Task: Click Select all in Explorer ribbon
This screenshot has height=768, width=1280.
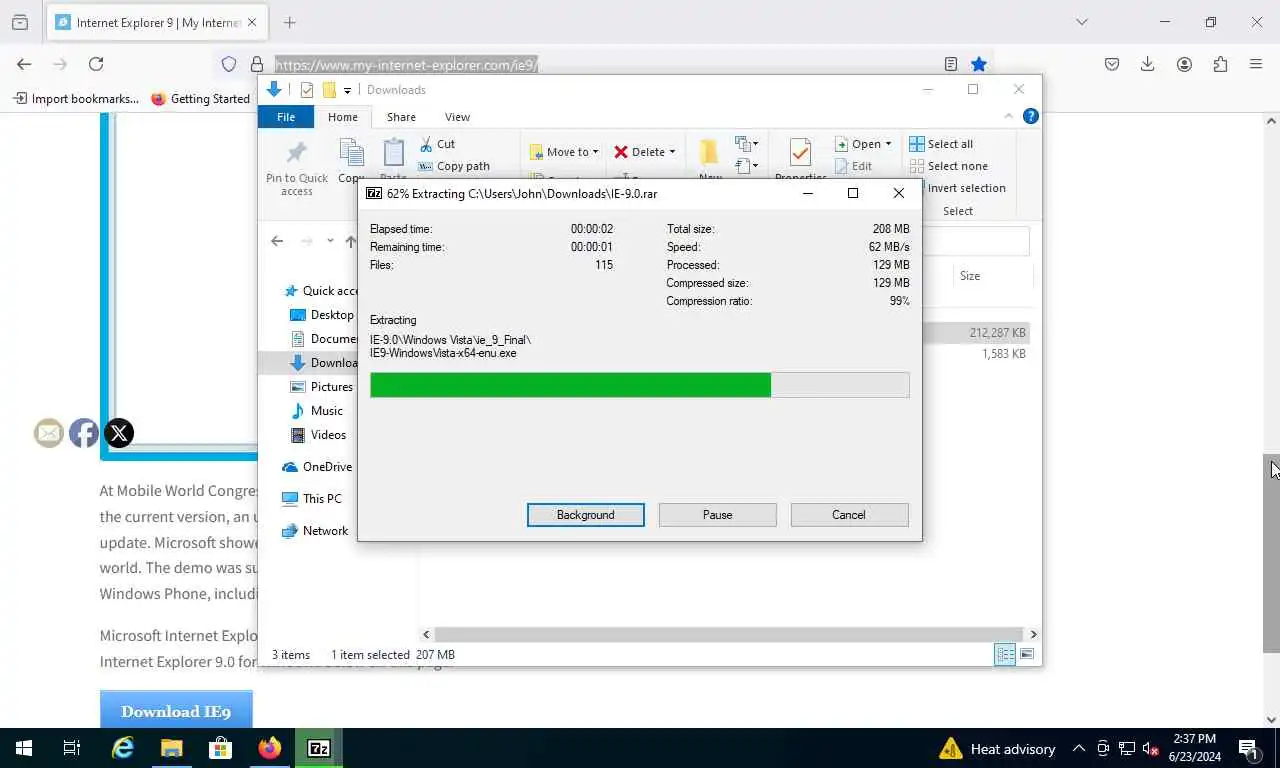Action: [941, 144]
